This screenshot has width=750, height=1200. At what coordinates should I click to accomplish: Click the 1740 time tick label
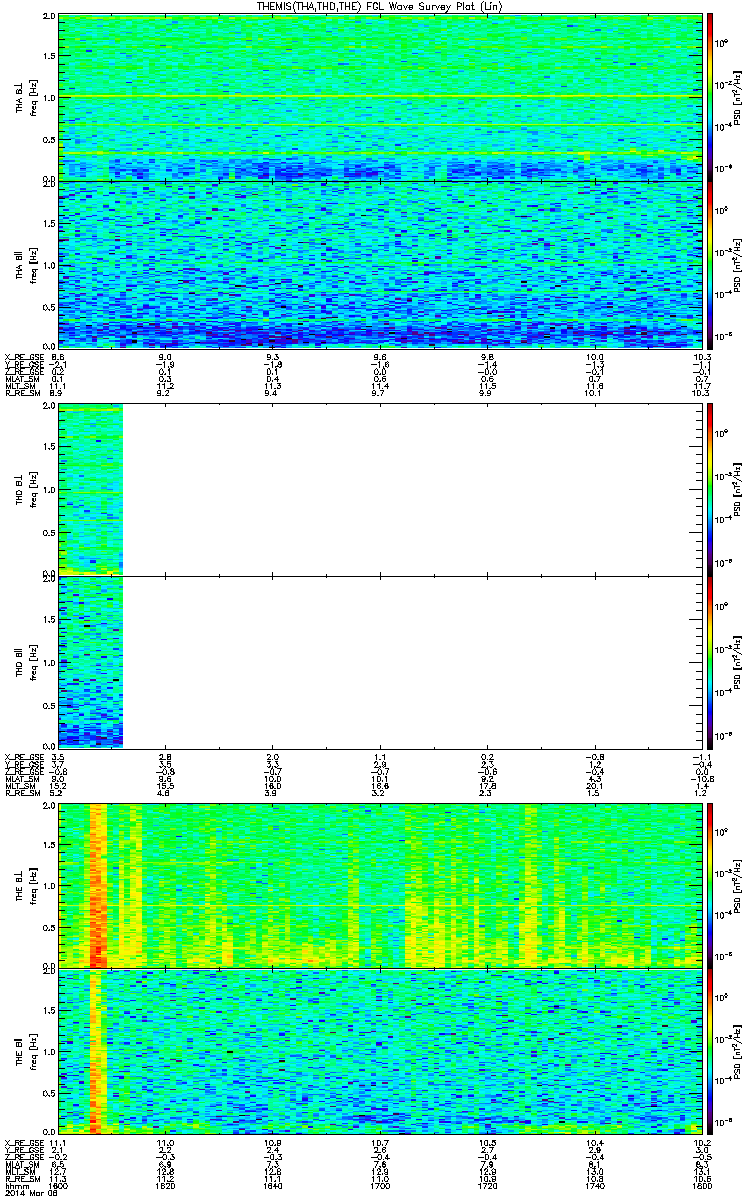coord(595,1185)
